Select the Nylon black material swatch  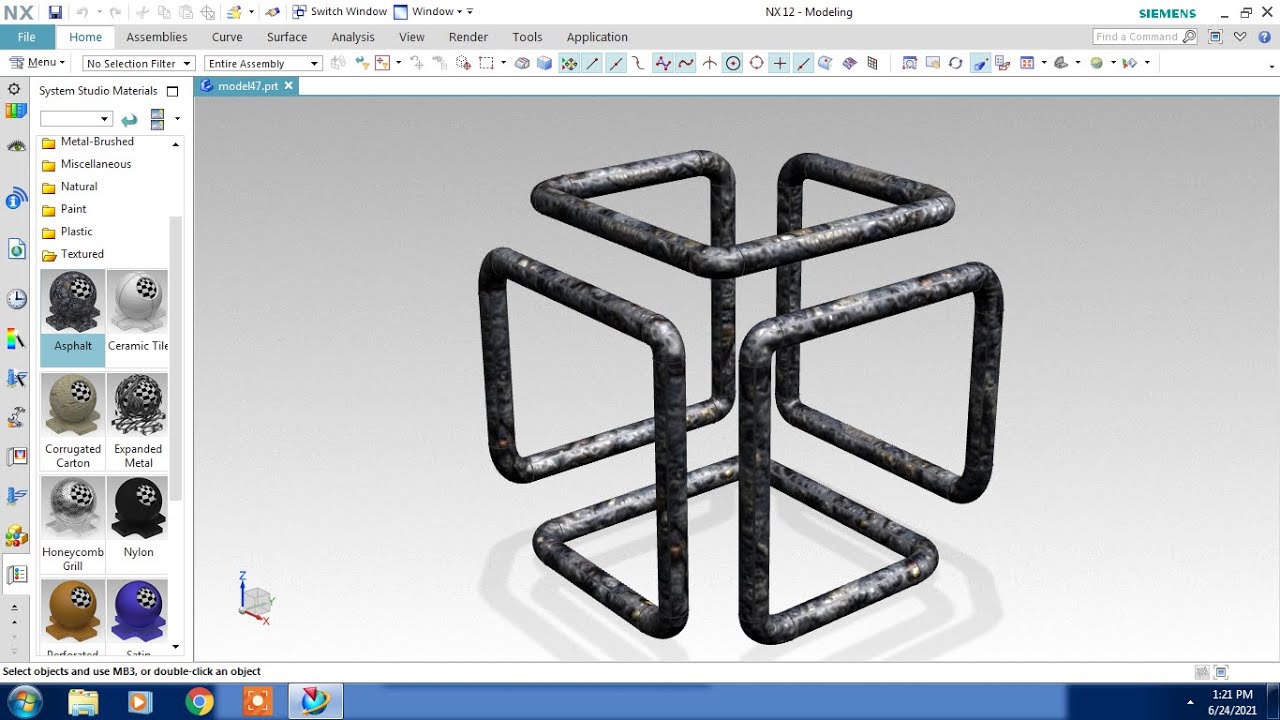click(139, 518)
